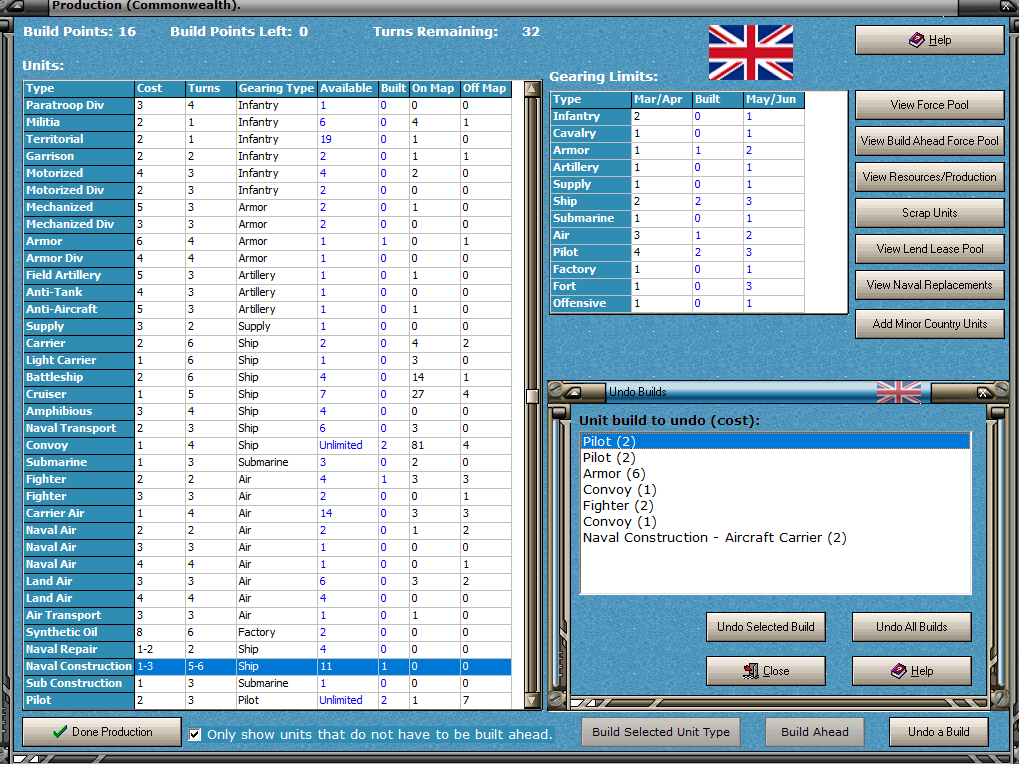
Task: Click 'Unlimited' in the Convoy row
Action: tap(341, 445)
